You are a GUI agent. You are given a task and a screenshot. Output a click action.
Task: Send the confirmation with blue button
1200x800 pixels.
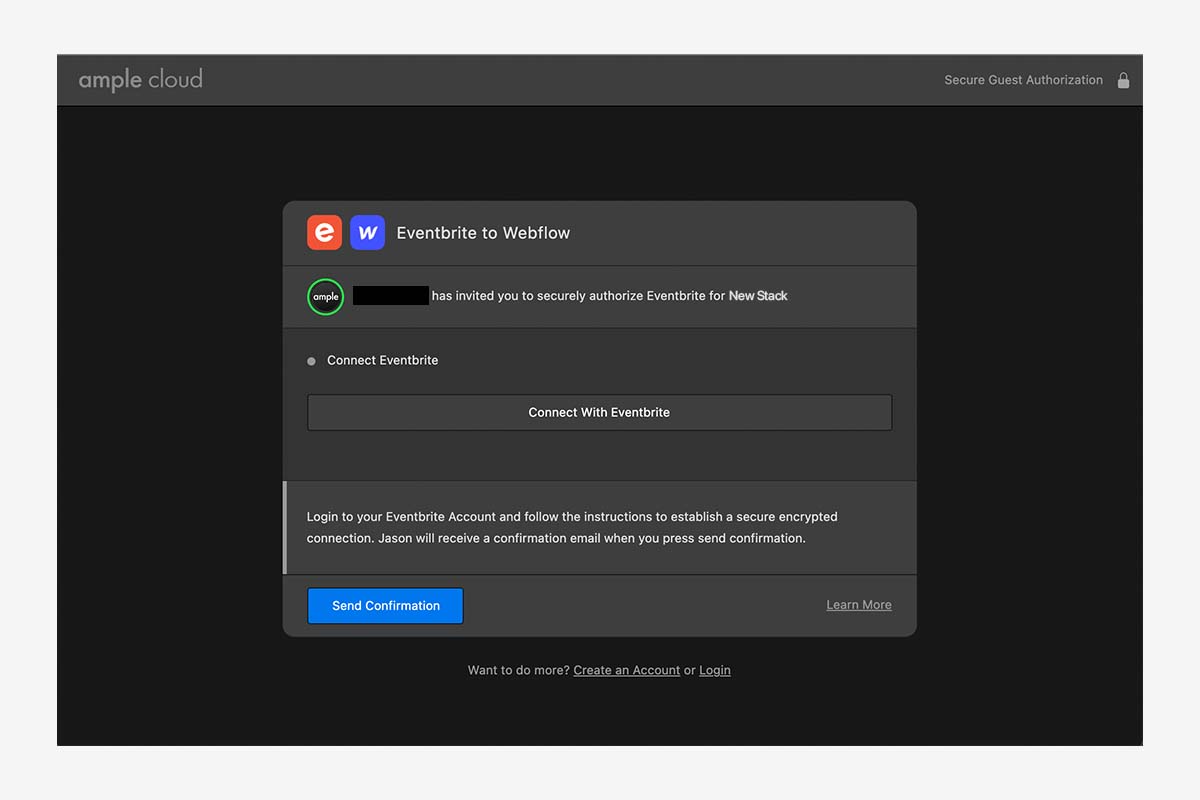385,606
